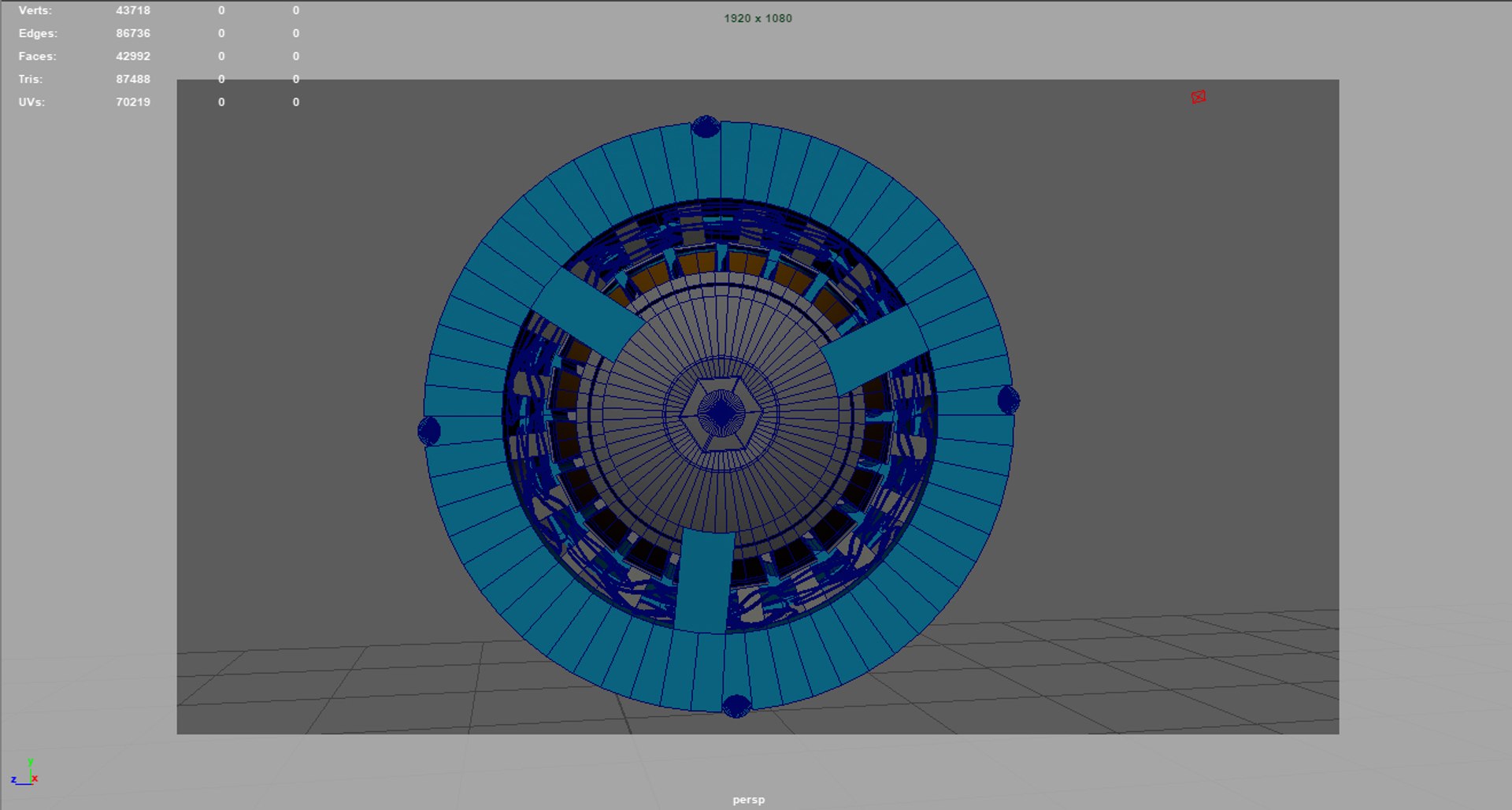
Task: Click the 'UVs:' label in the HUD
Action: (x=31, y=102)
